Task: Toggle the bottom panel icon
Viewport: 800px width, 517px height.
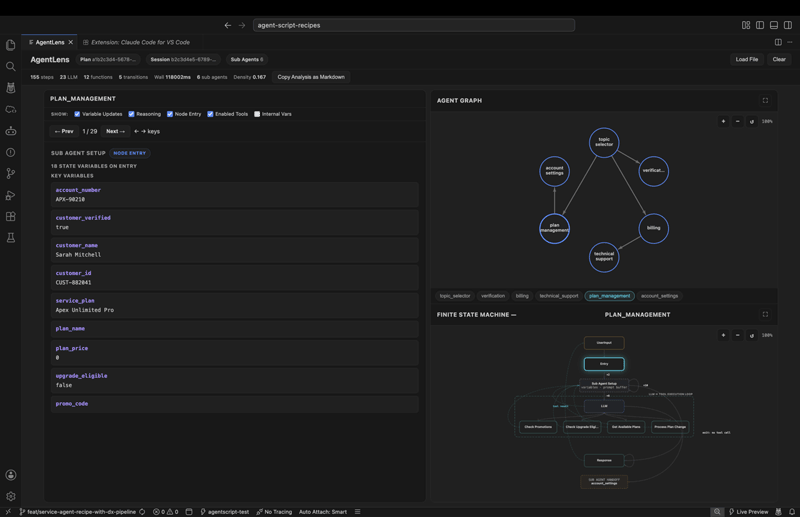Action: pyautogui.click(x=774, y=25)
